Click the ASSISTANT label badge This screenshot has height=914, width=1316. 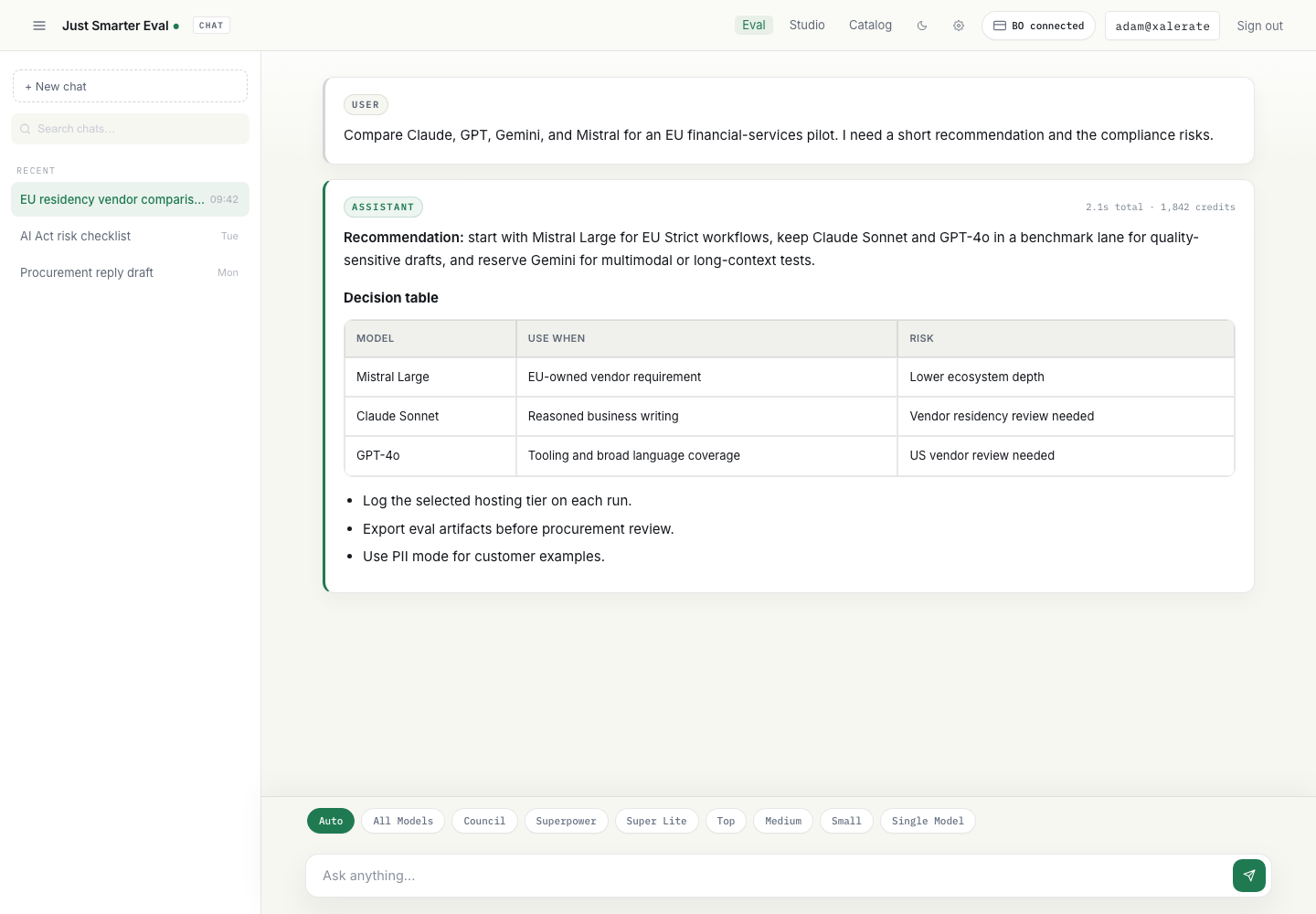[x=383, y=207]
